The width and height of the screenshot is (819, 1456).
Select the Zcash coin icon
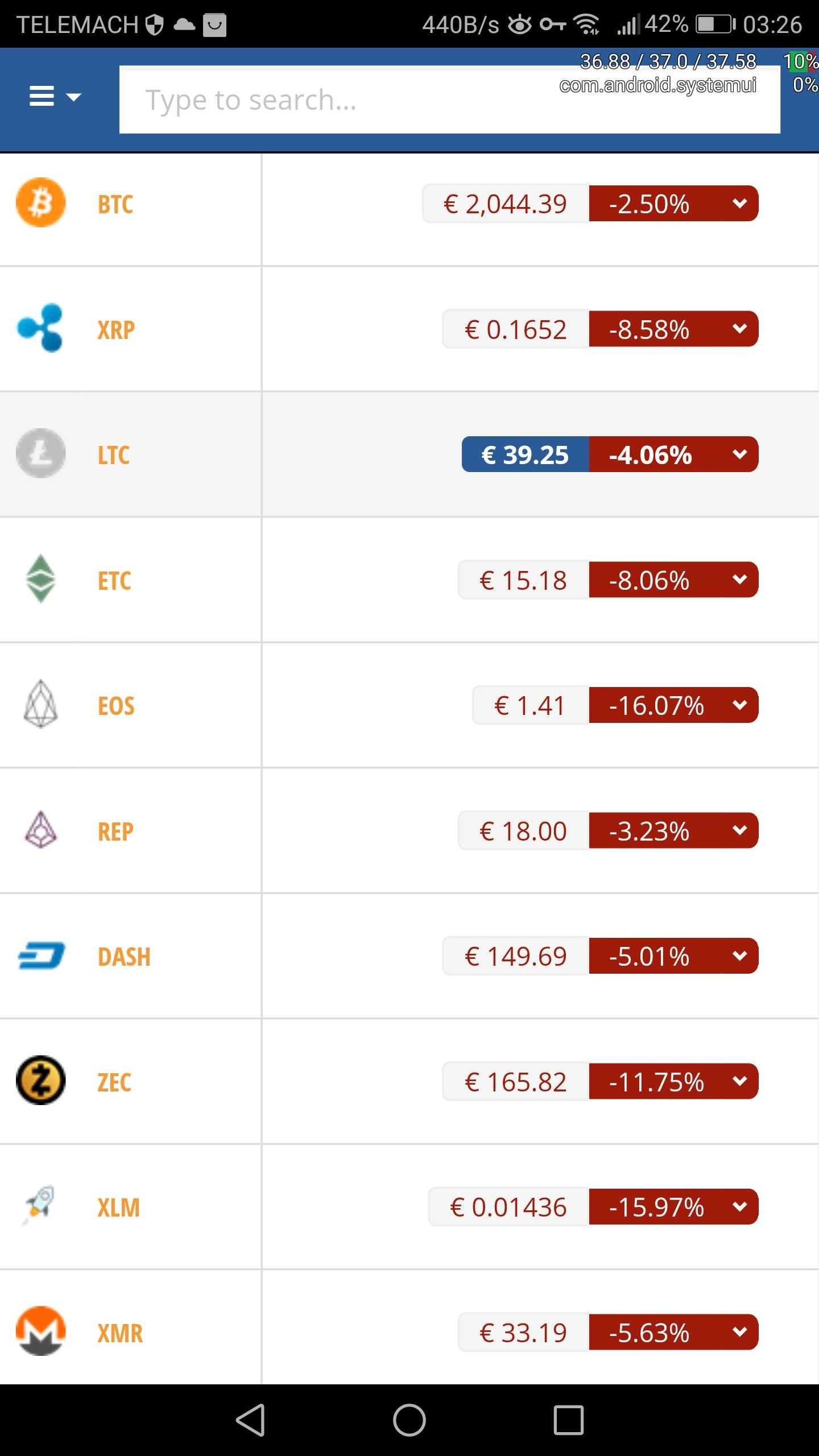pos(40,1080)
